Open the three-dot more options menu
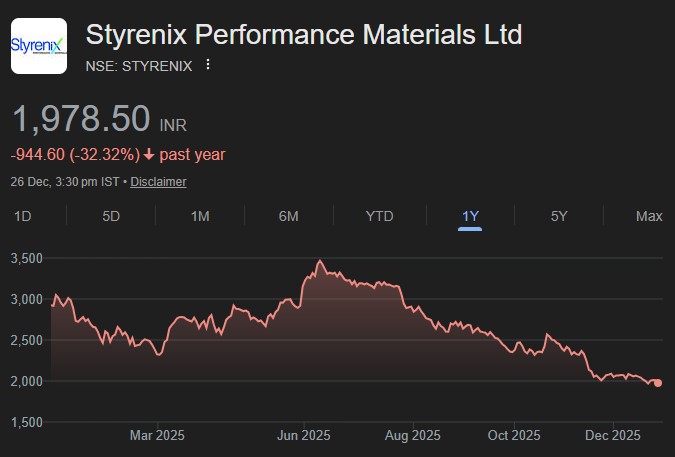 coord(208,65)
